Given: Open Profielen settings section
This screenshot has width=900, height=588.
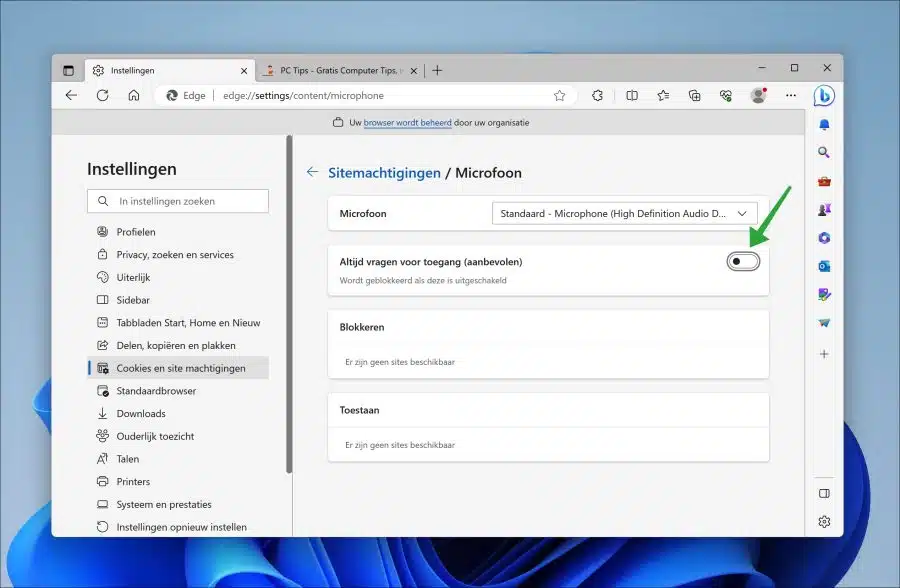Looking at the screenshot, I should point(178,231).
